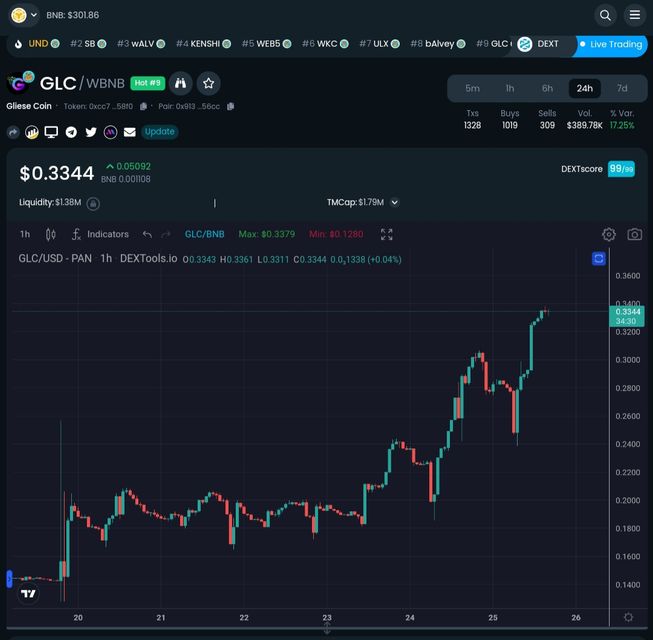Open the search magnifier icon
The height and width of the screenshot is (640, 653).
pyautogui.click(x=605, y=15)
